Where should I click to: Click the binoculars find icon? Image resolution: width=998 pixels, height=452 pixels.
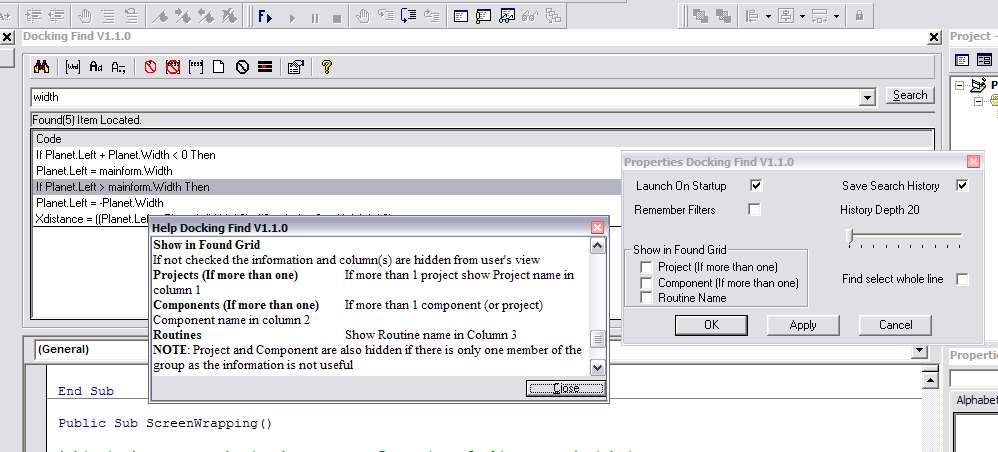click(x=42, y=67)
